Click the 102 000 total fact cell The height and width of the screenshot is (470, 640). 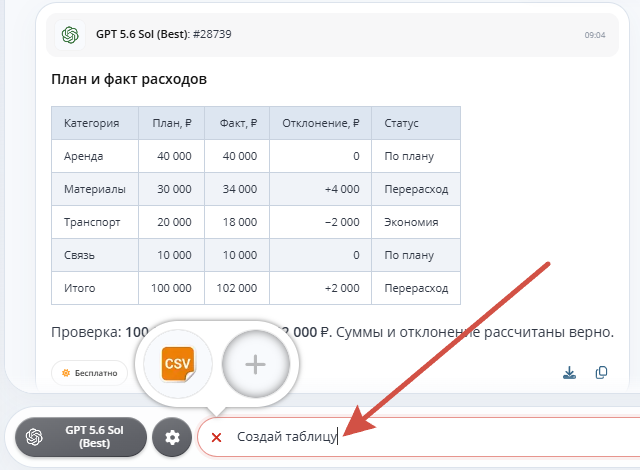[237, 288]
